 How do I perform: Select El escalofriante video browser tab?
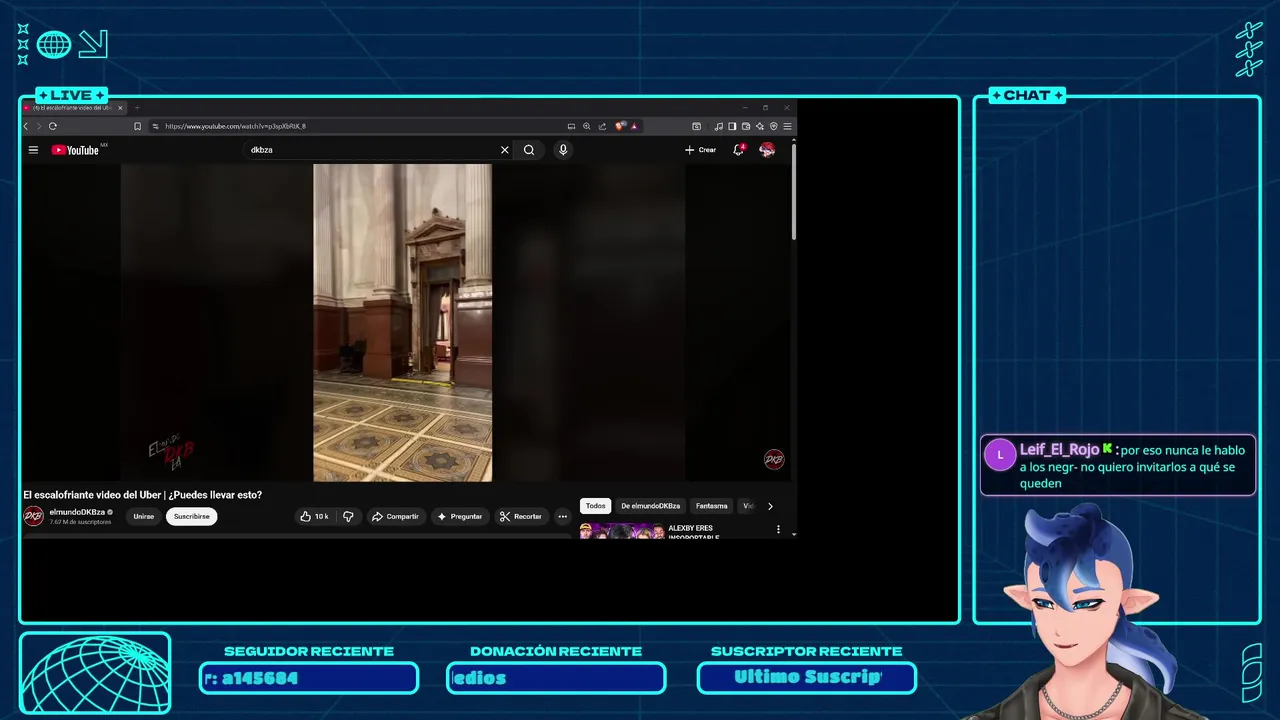tap(73, 107)
